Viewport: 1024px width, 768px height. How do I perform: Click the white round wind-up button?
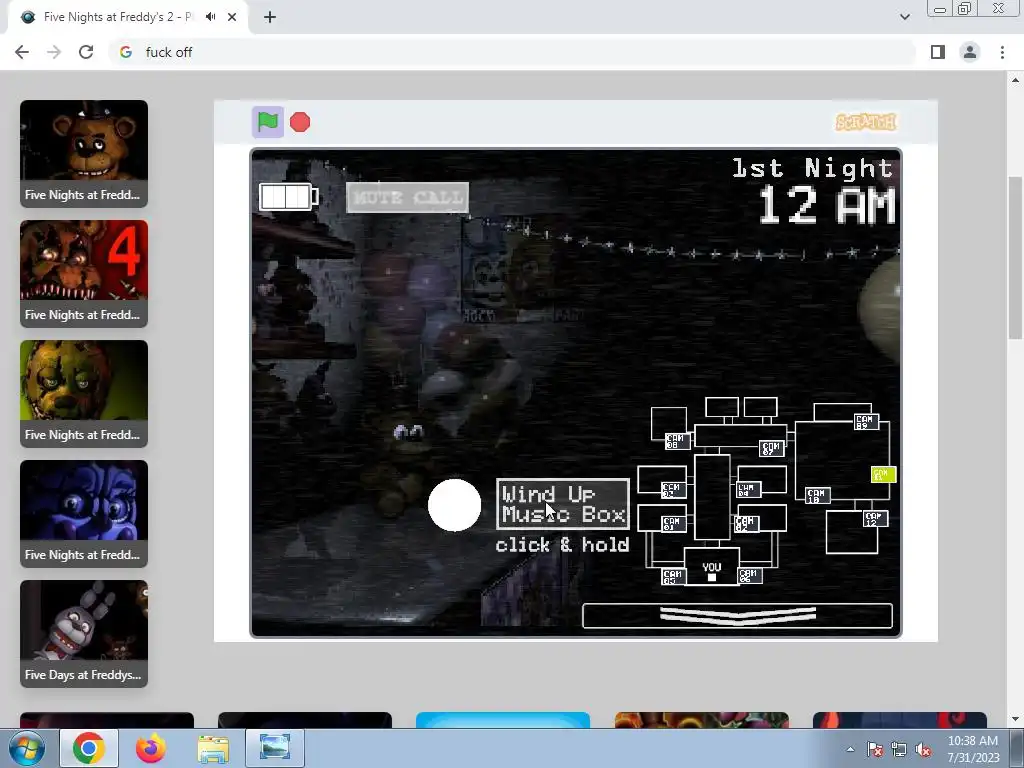(x=455, y=505)
